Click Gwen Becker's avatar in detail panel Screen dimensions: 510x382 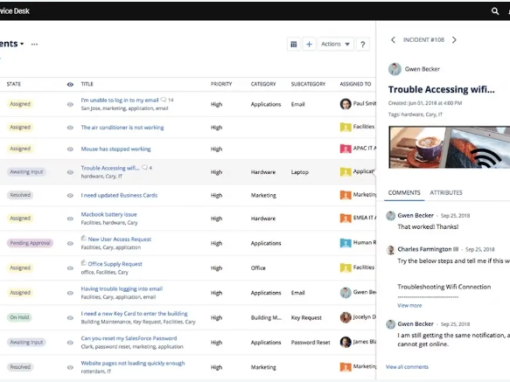395,69
